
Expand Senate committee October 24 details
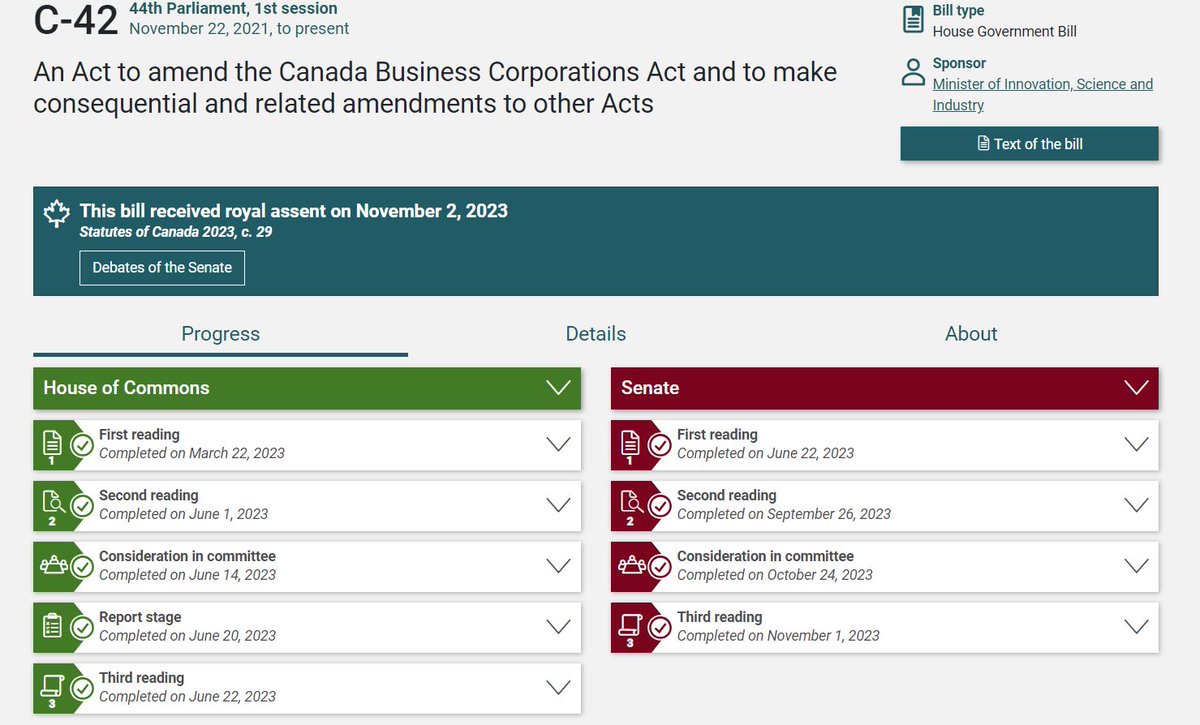(x=1137, y=566)
